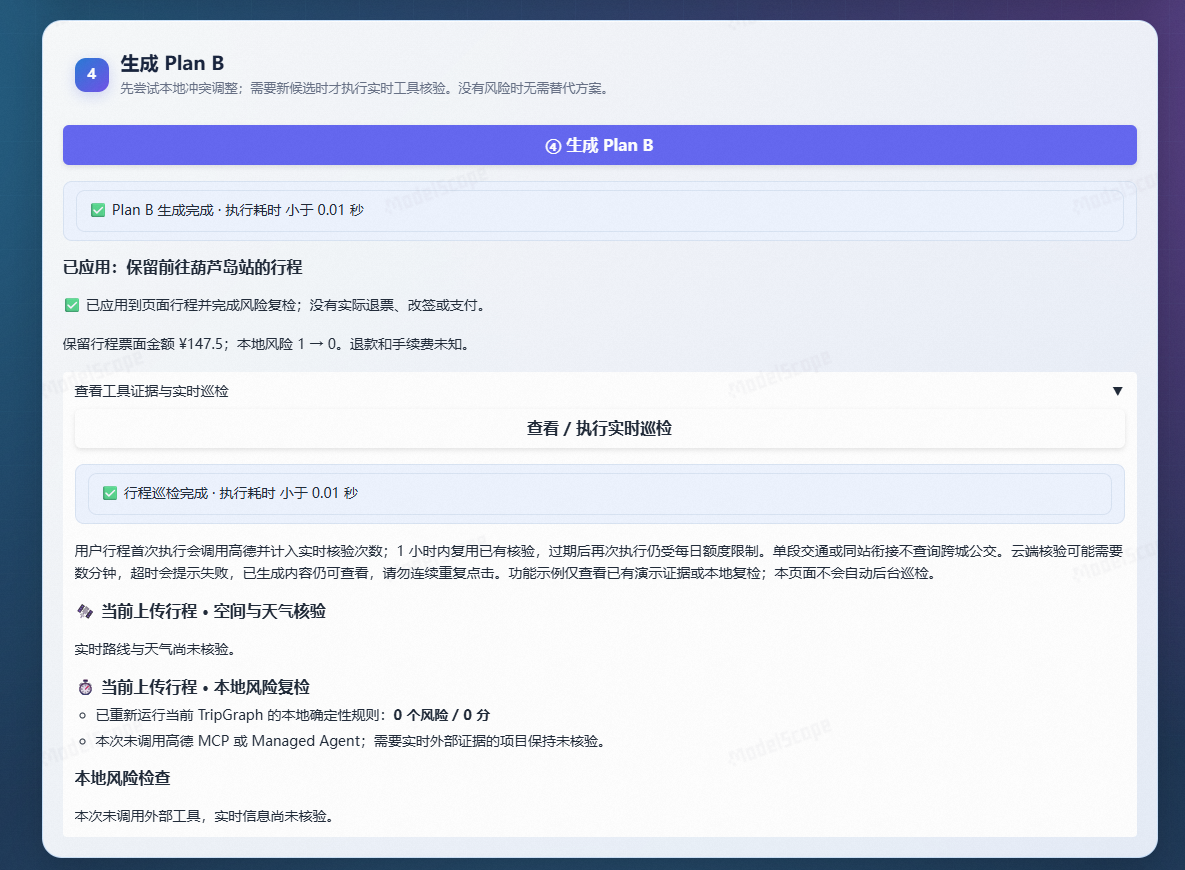The image size is (1185, 870).
Task: Click the 本次未调用高德 MCP bullet line
Action: pyautogui.click(x=351, y=742)
